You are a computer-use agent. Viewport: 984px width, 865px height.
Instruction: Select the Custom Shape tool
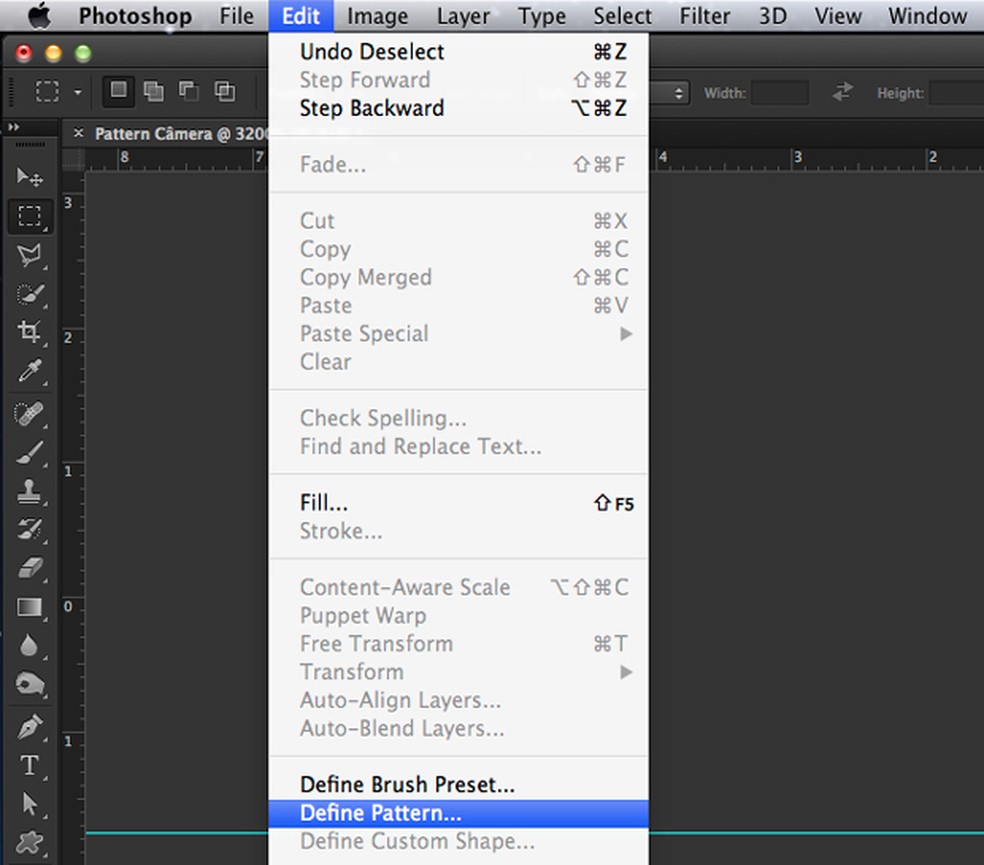click(29, 843)
